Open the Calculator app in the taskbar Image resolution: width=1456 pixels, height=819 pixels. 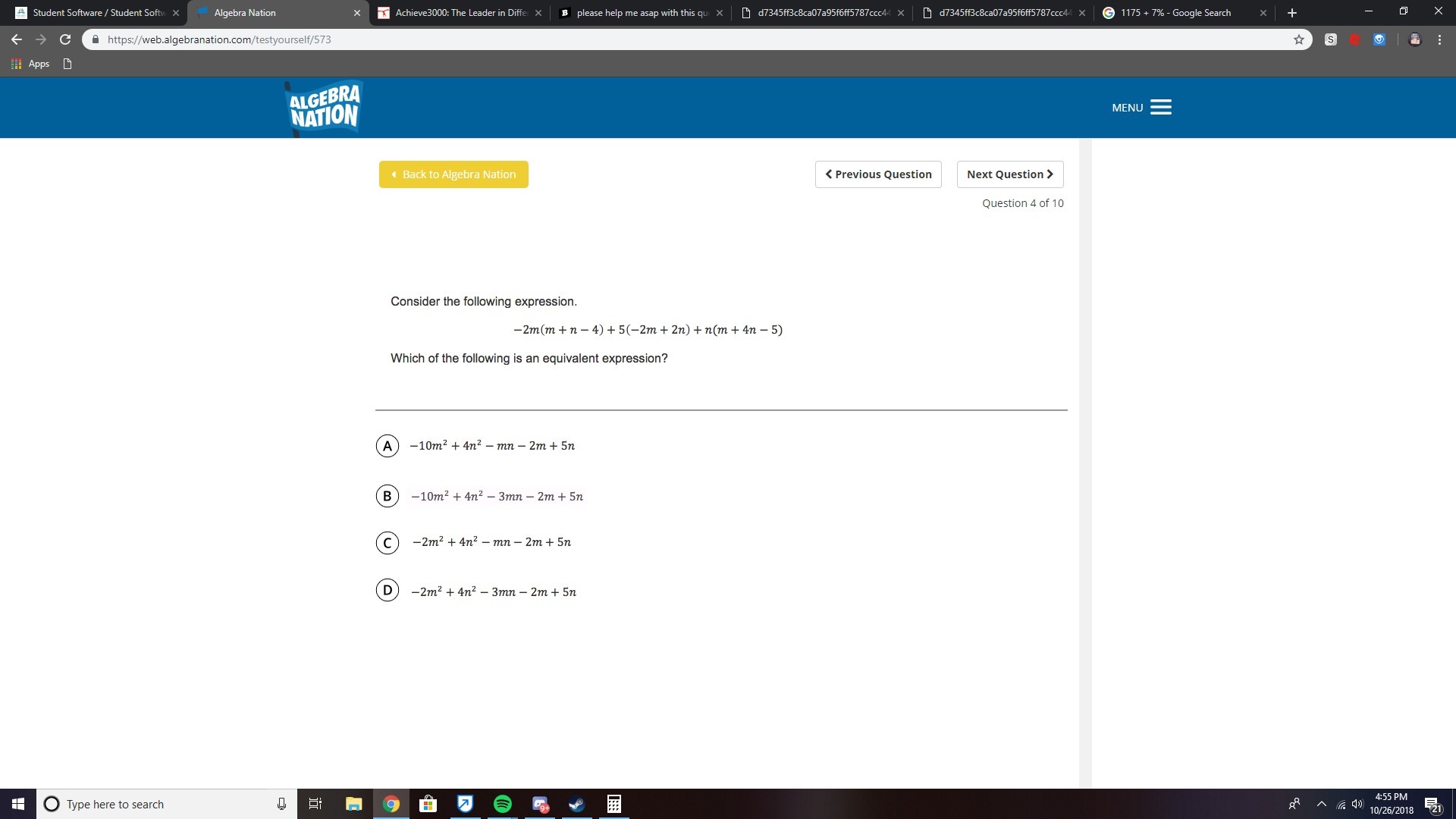tap(614, 804)
